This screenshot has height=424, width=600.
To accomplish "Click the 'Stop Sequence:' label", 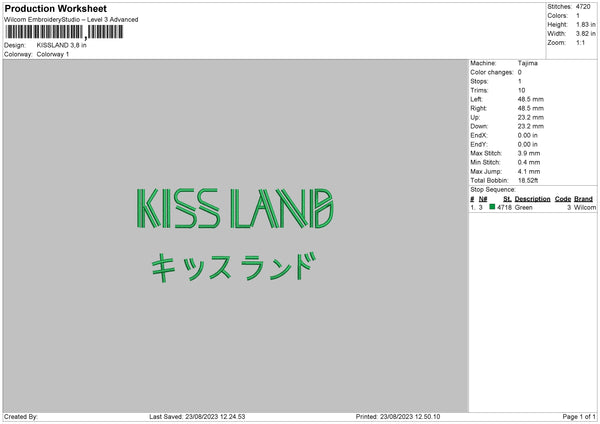I will pos(493,190).
